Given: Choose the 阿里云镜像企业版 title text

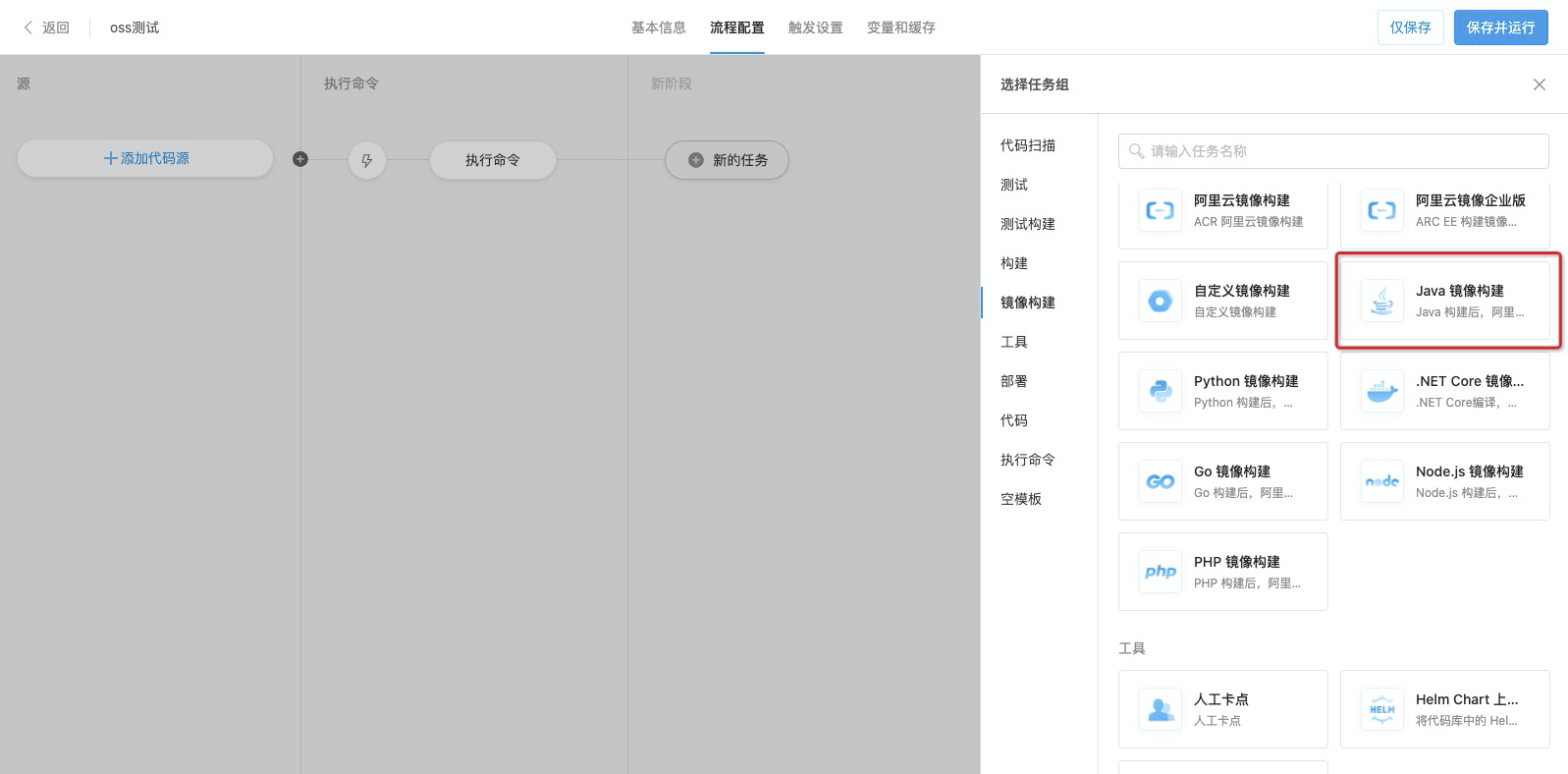Looking at the screenshot, I should (x=1471, y=200).
